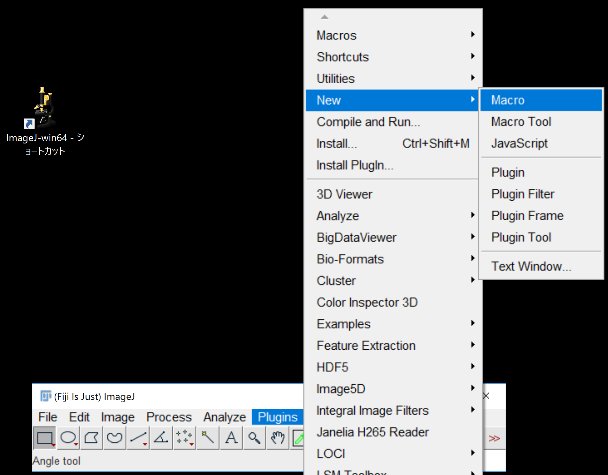Viewport: 608px width, 475px height.
Task: Expand the Image5D submenu
Action: point(394,389)
